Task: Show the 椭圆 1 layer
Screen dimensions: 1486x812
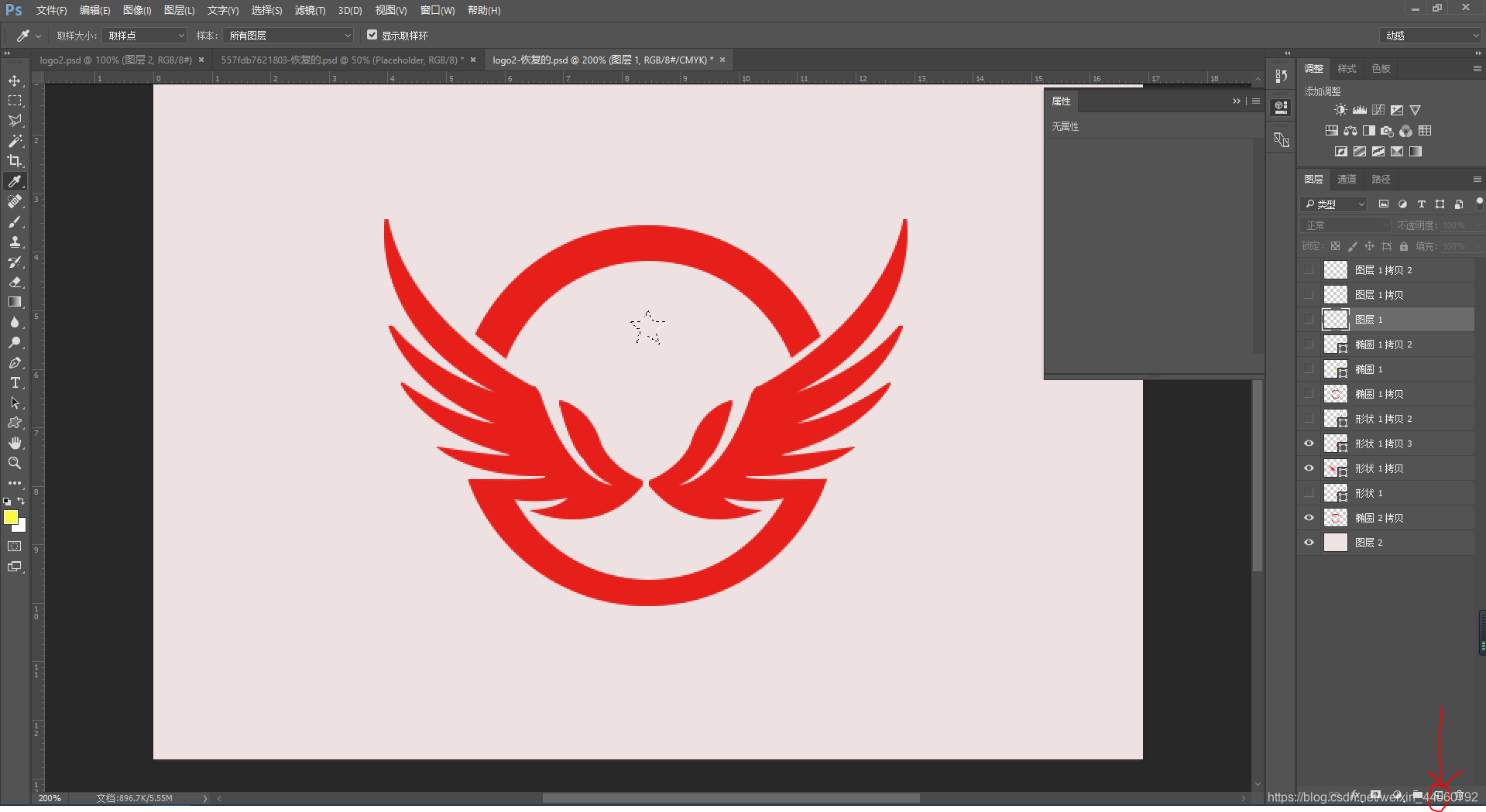Action: pos(1309,369)
